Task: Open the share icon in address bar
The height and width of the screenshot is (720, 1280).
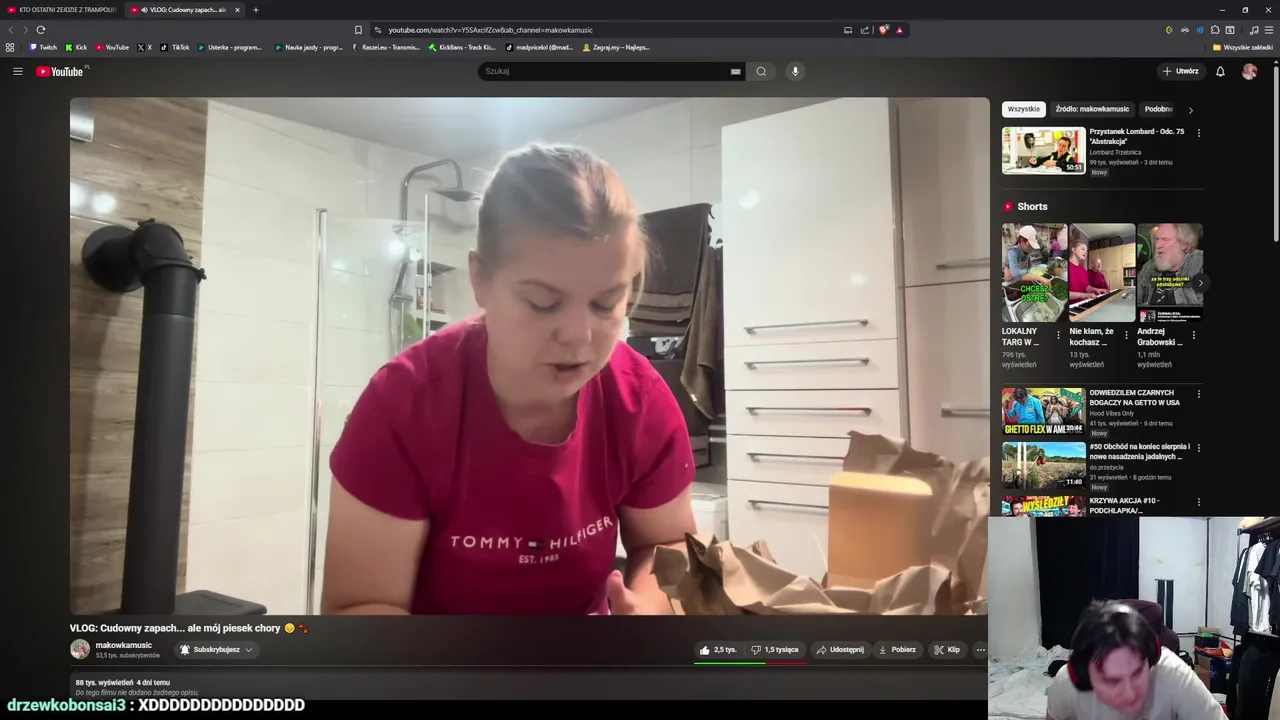Action: (x=865, y=30)
